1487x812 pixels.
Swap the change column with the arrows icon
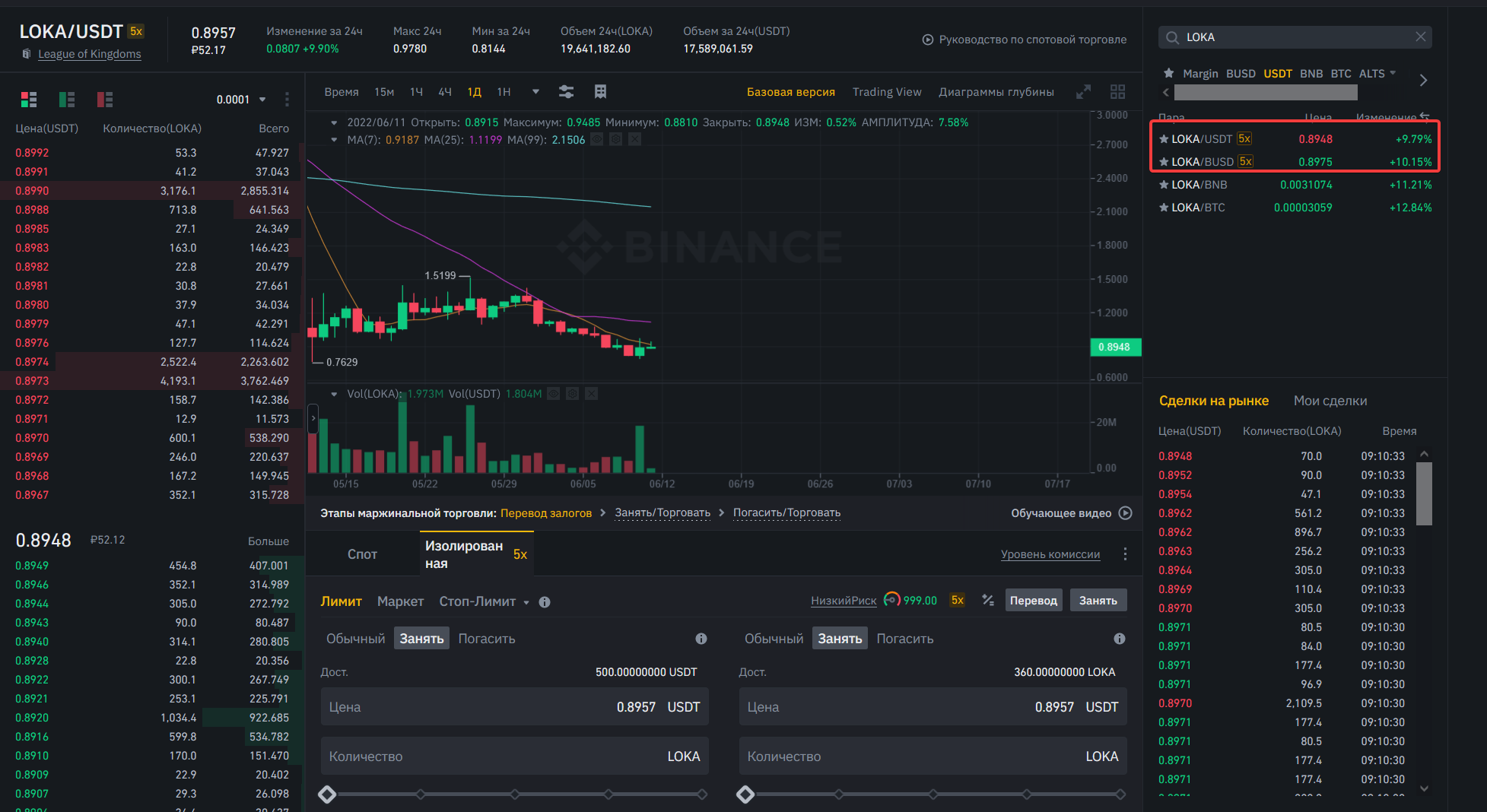[x=1424, y=116]
